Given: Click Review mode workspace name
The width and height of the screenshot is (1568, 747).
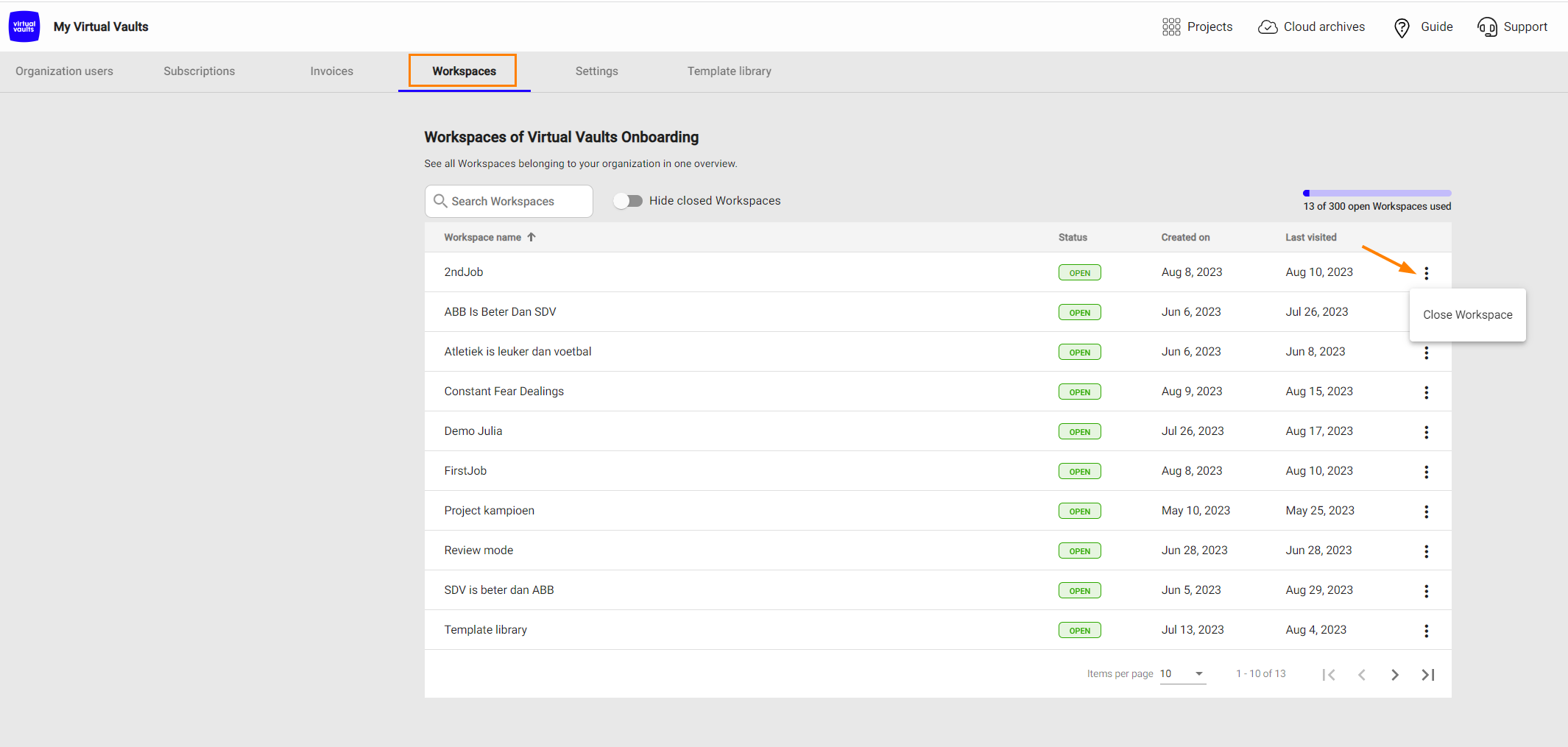Looking at the screenshot, I should coord(478,550).
